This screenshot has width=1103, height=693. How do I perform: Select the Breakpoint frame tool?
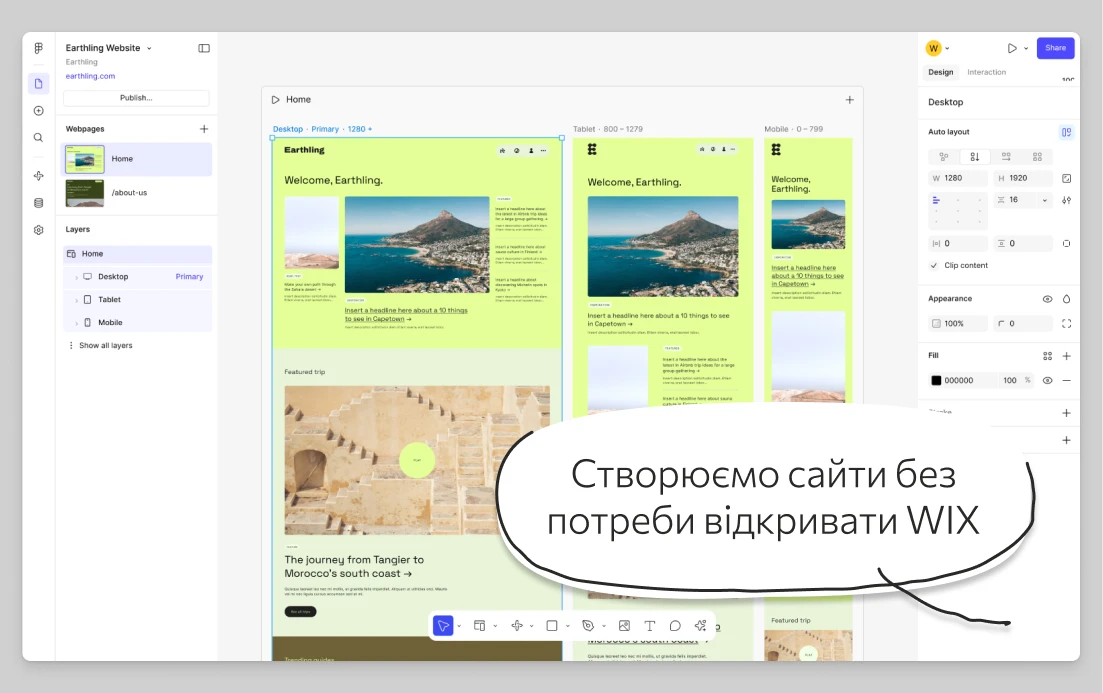pyautogui.click(x=480, y=625)
